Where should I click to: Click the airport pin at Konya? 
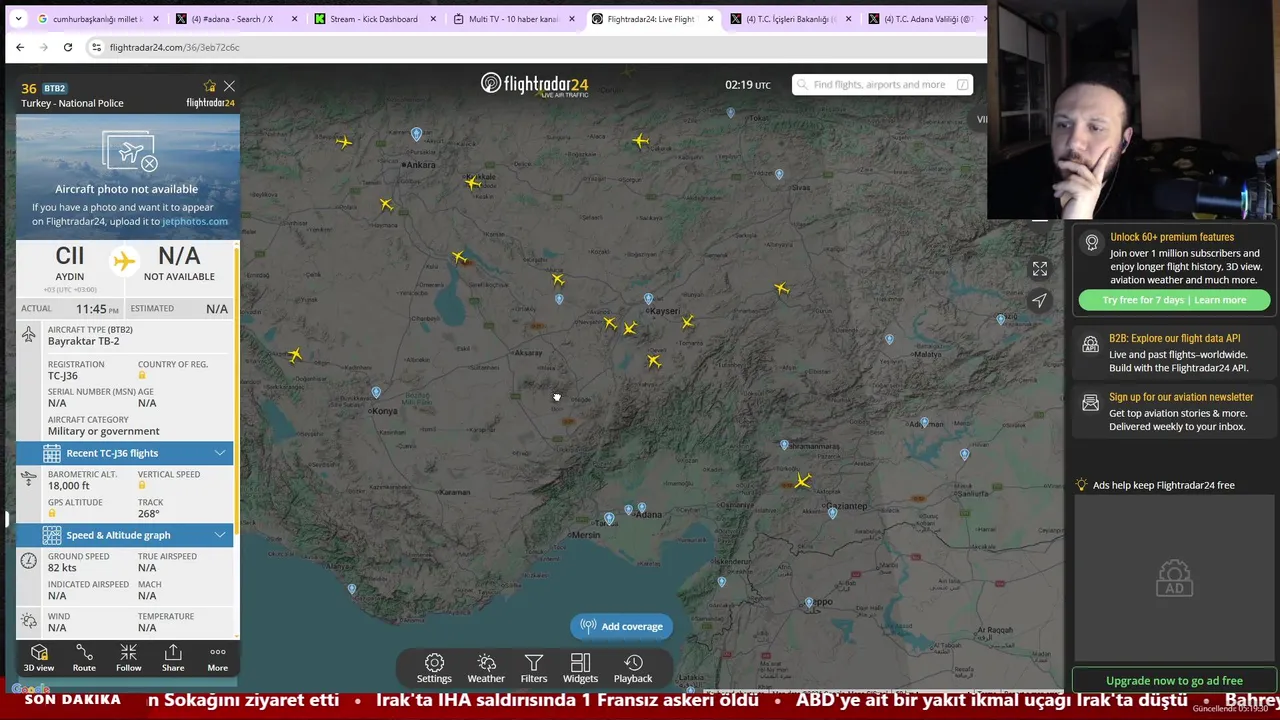(x=376, y=394)
